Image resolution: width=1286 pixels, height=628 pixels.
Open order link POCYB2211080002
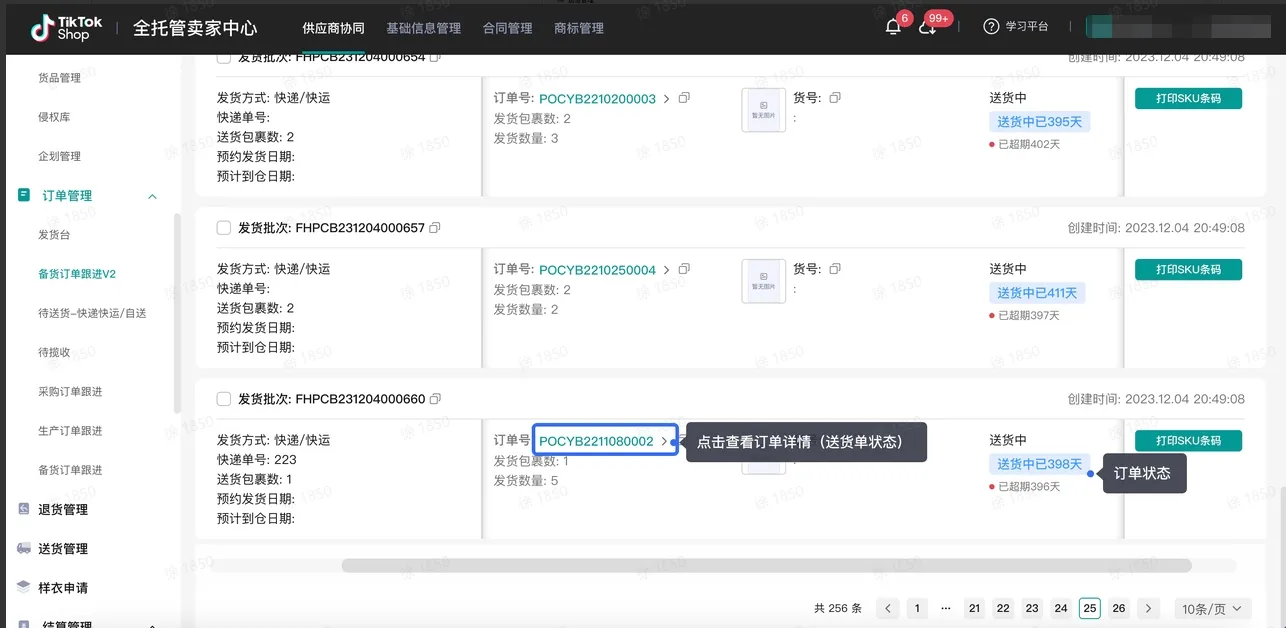tap(596, 441)
